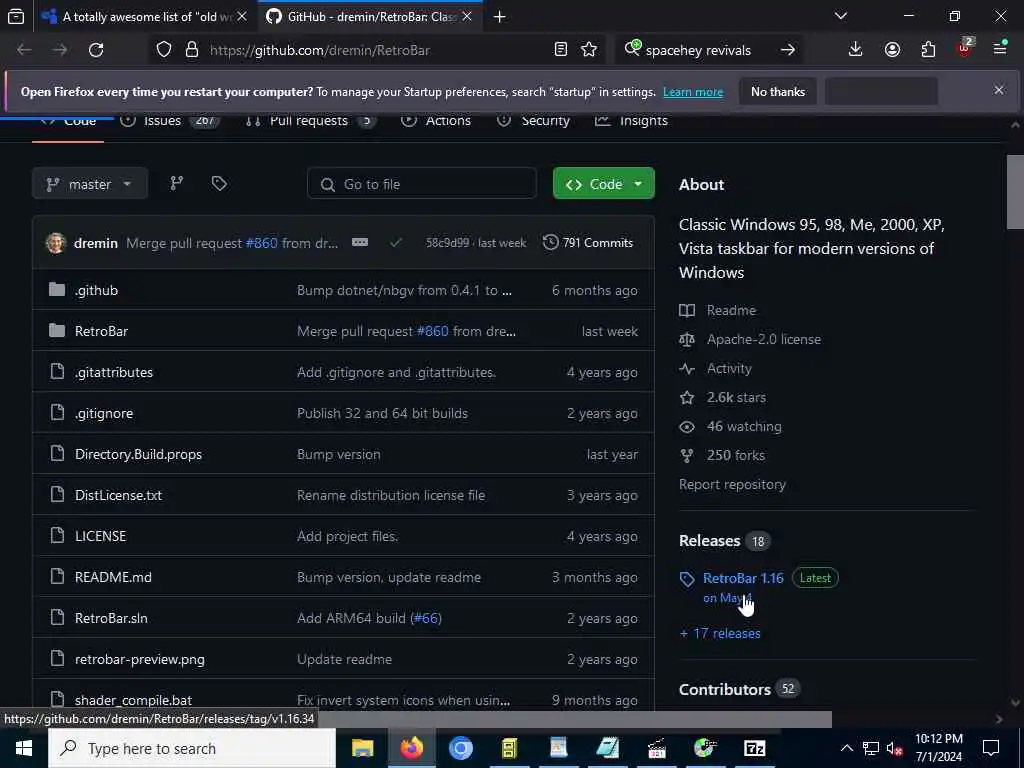Expand the commit message ellipsis
The height and width of the screenshot is (768, 1024).
tap(360, 242)
